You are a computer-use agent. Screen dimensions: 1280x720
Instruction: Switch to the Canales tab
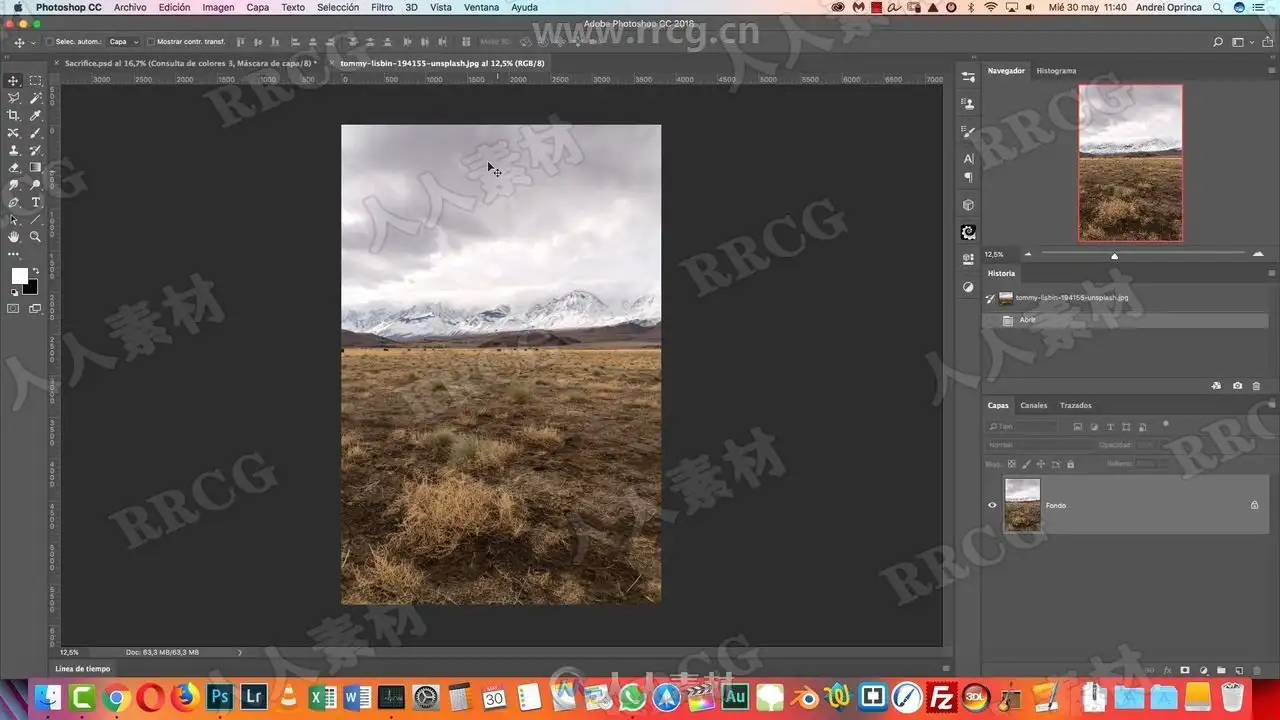tap(1034, 405)
